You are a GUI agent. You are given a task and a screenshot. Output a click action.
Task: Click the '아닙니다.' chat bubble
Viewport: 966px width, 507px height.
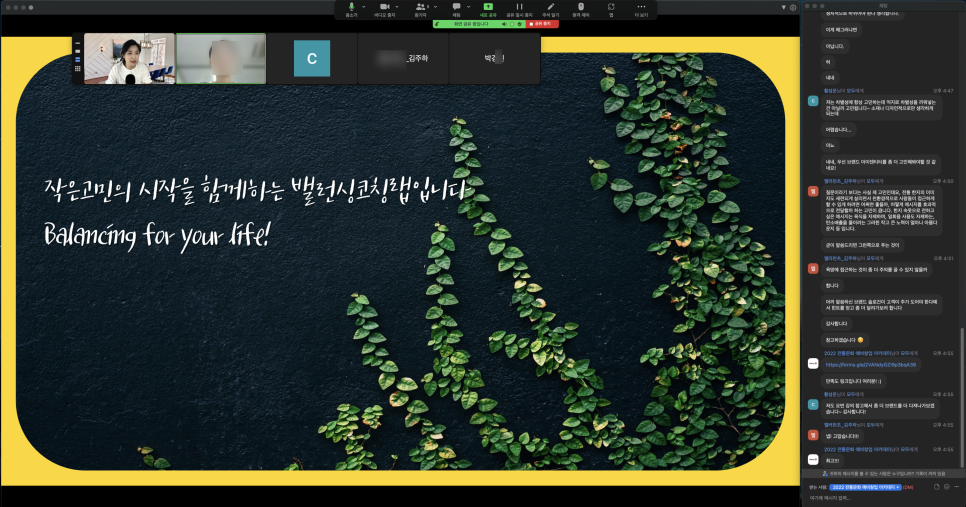click(835, 46)
